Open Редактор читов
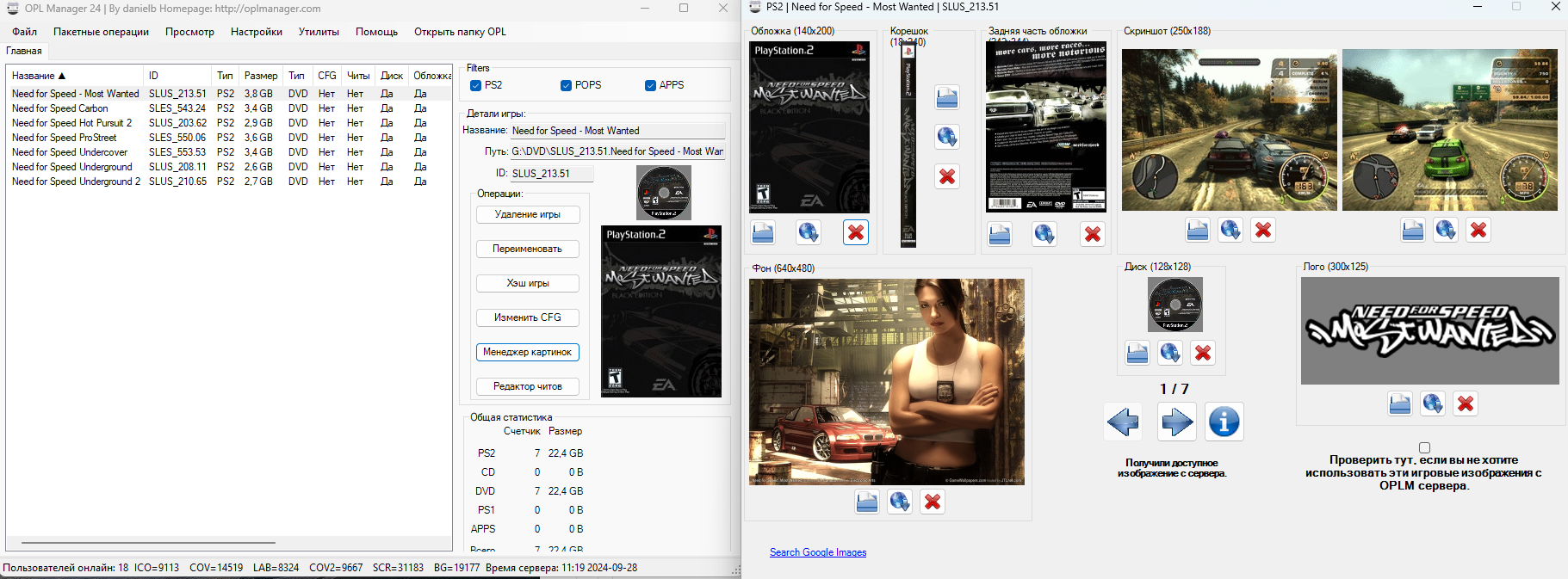 528,386
